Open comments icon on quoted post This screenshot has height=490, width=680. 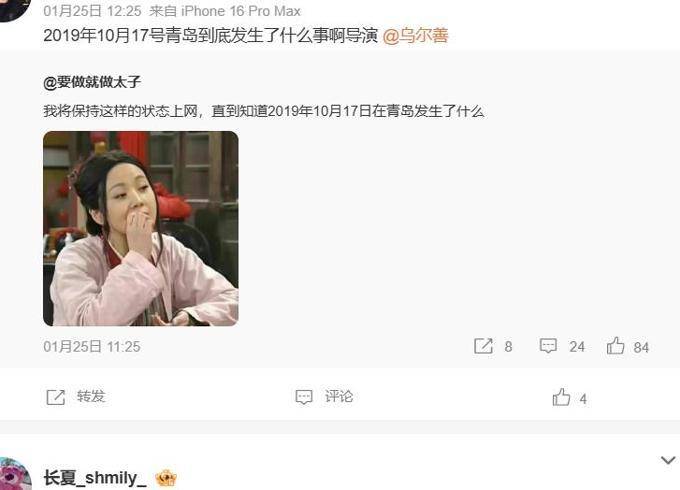pos(548,346)
